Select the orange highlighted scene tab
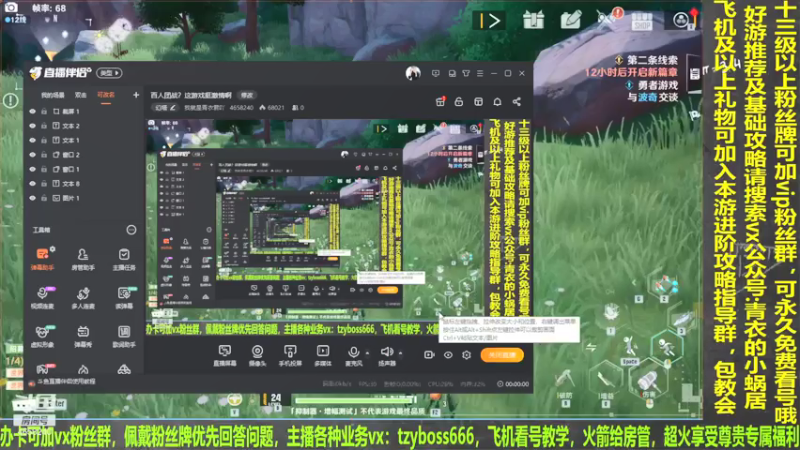Viewport: 800px width, 450px height. [106, 95]
